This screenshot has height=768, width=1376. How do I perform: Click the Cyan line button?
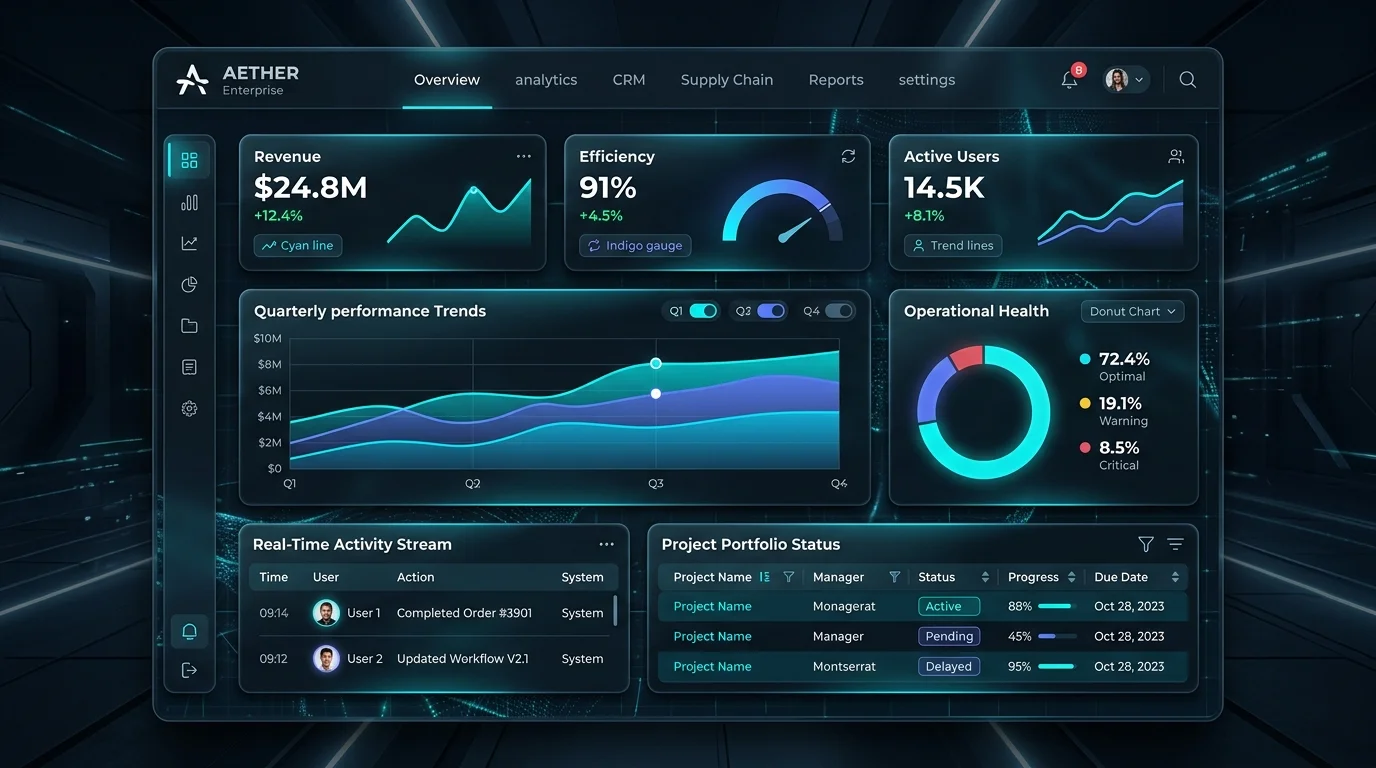298,246
